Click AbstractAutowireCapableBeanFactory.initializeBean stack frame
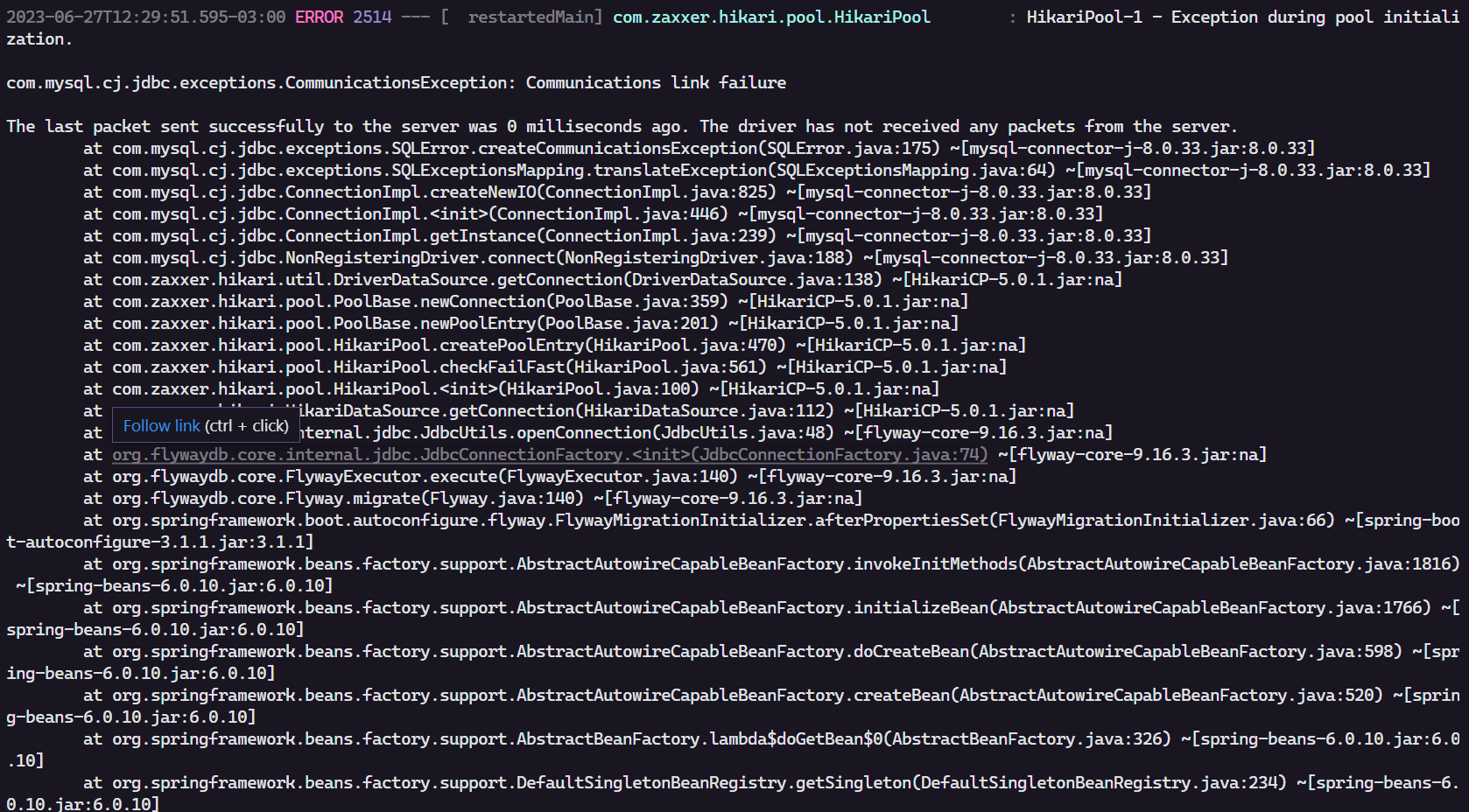1469x812 pixels. tap(734, 619)
